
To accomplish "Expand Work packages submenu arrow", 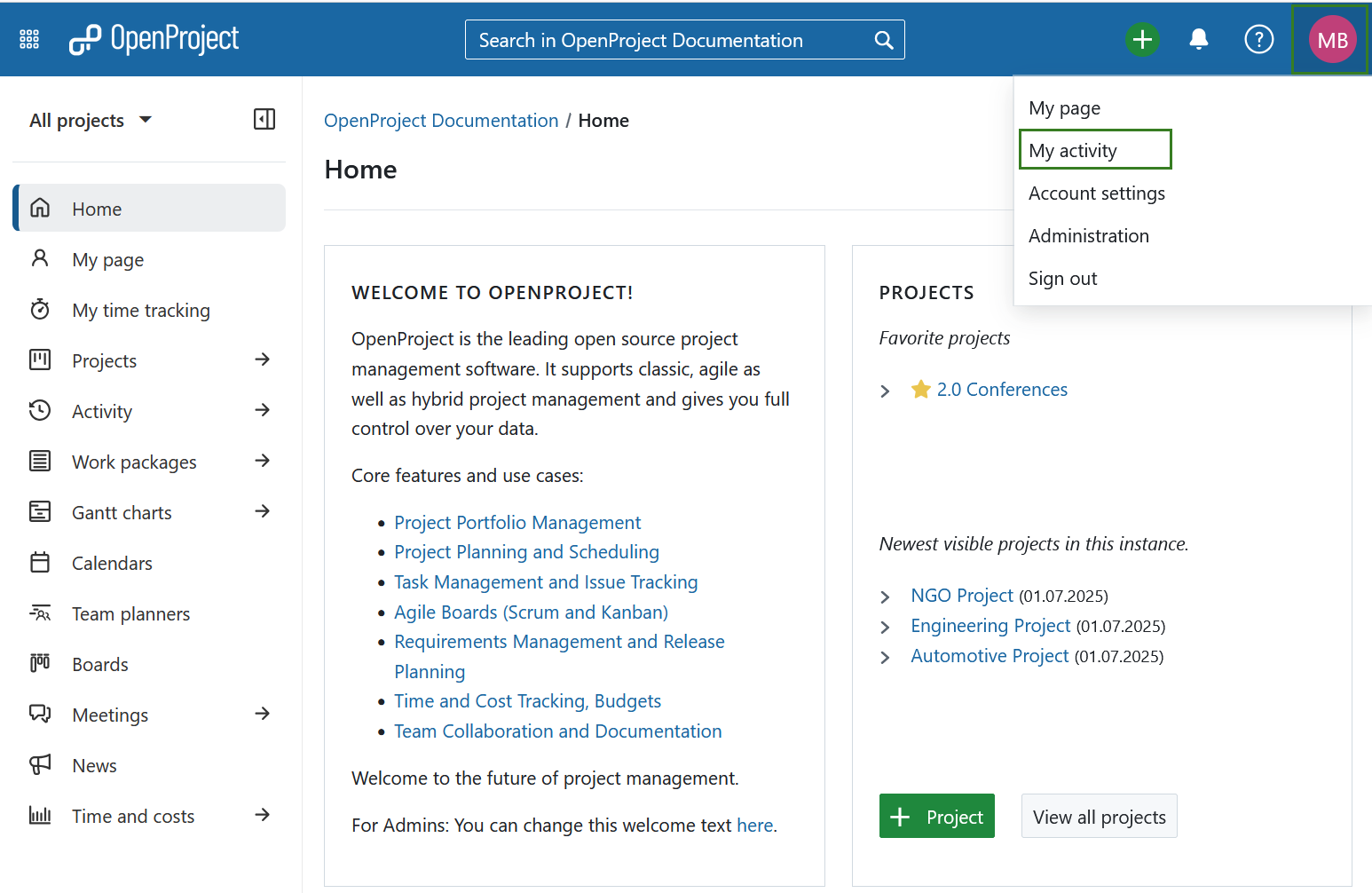I will [263, 461].
